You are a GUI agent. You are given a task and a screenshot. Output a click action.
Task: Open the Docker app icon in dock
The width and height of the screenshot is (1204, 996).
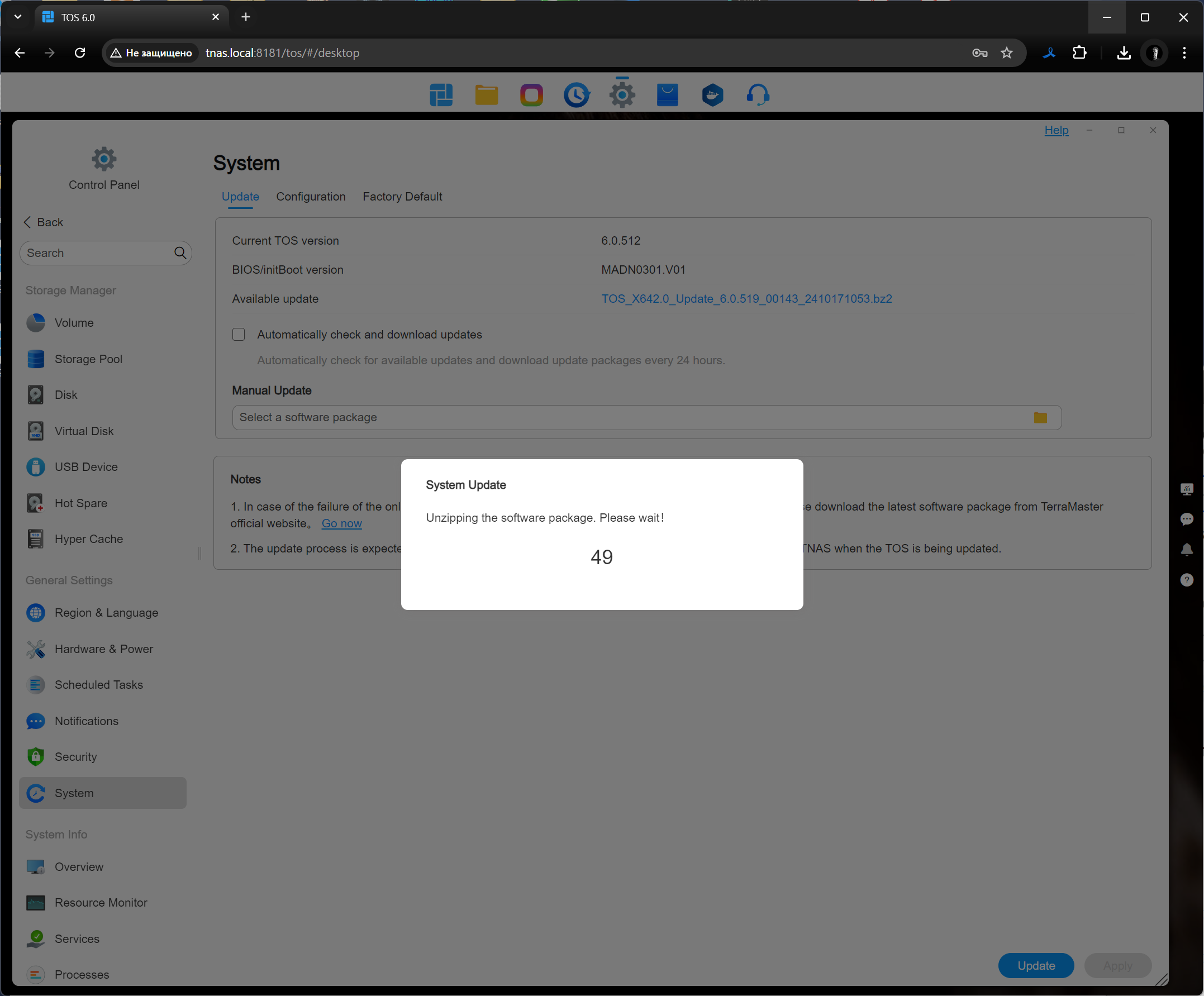pyautogui.click(x=712, y=94)
